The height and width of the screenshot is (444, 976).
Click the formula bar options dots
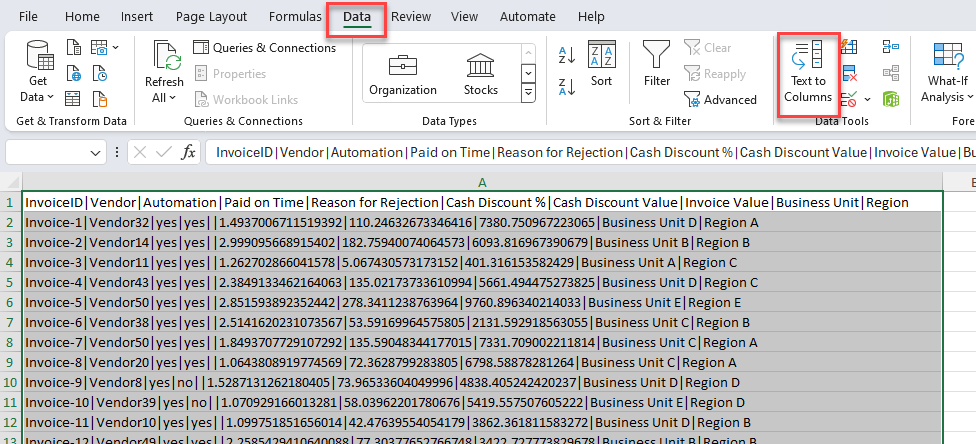pos(117,153)
